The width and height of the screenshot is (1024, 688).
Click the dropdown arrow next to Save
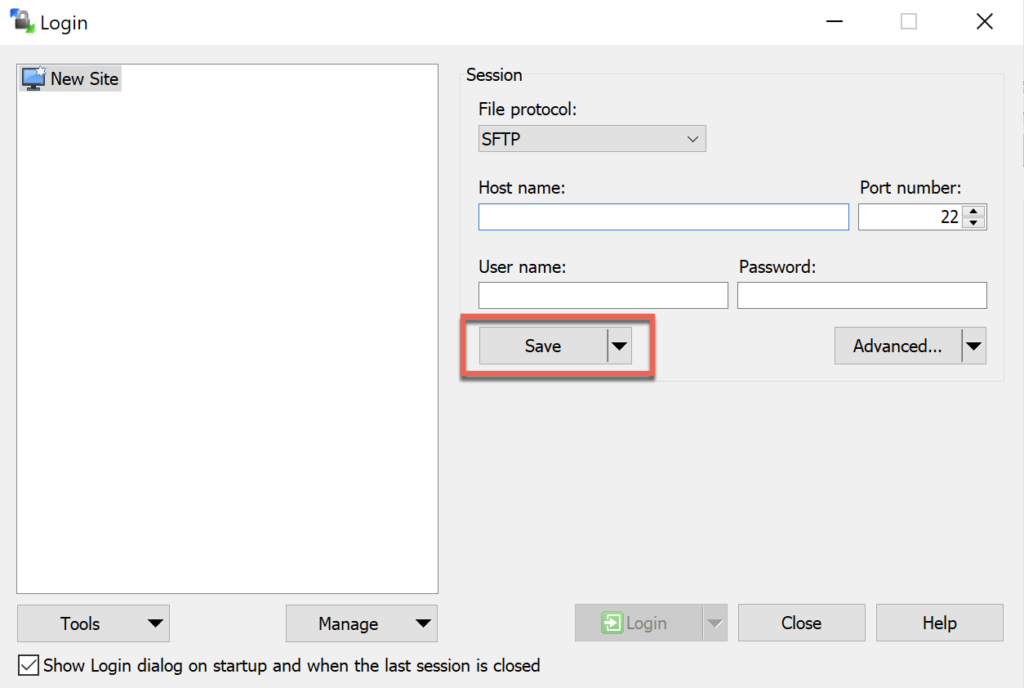(x=620, y=345)
